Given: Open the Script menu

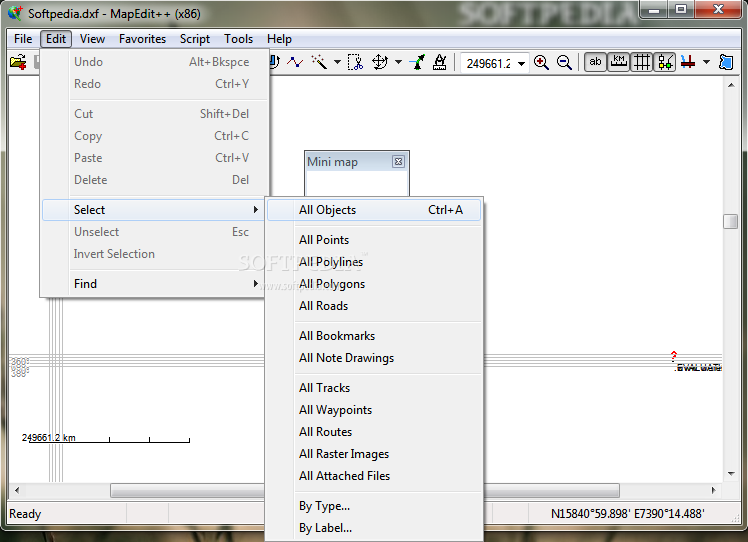Looking at the screenshot, I should [x=195, y=39].
